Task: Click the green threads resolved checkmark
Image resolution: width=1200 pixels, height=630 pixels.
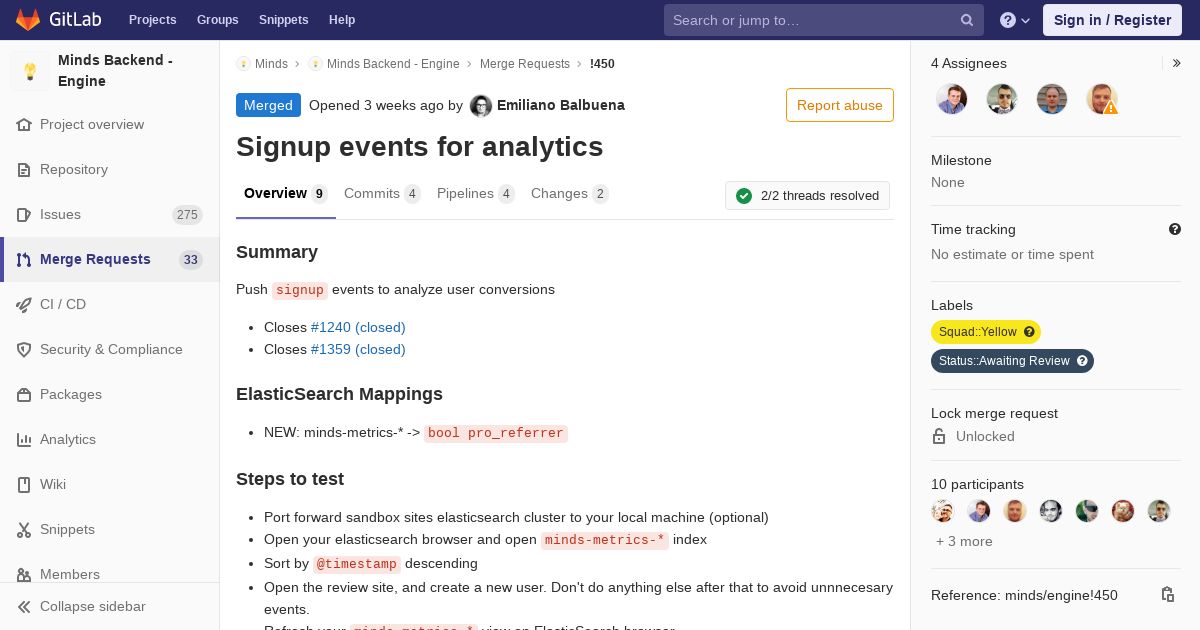Action: coord(744,196)
